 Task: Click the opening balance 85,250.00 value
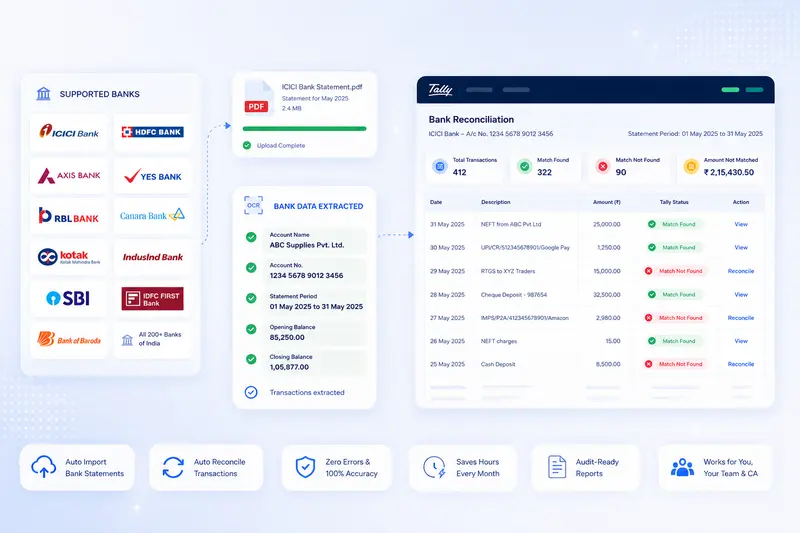coord(287,337)
